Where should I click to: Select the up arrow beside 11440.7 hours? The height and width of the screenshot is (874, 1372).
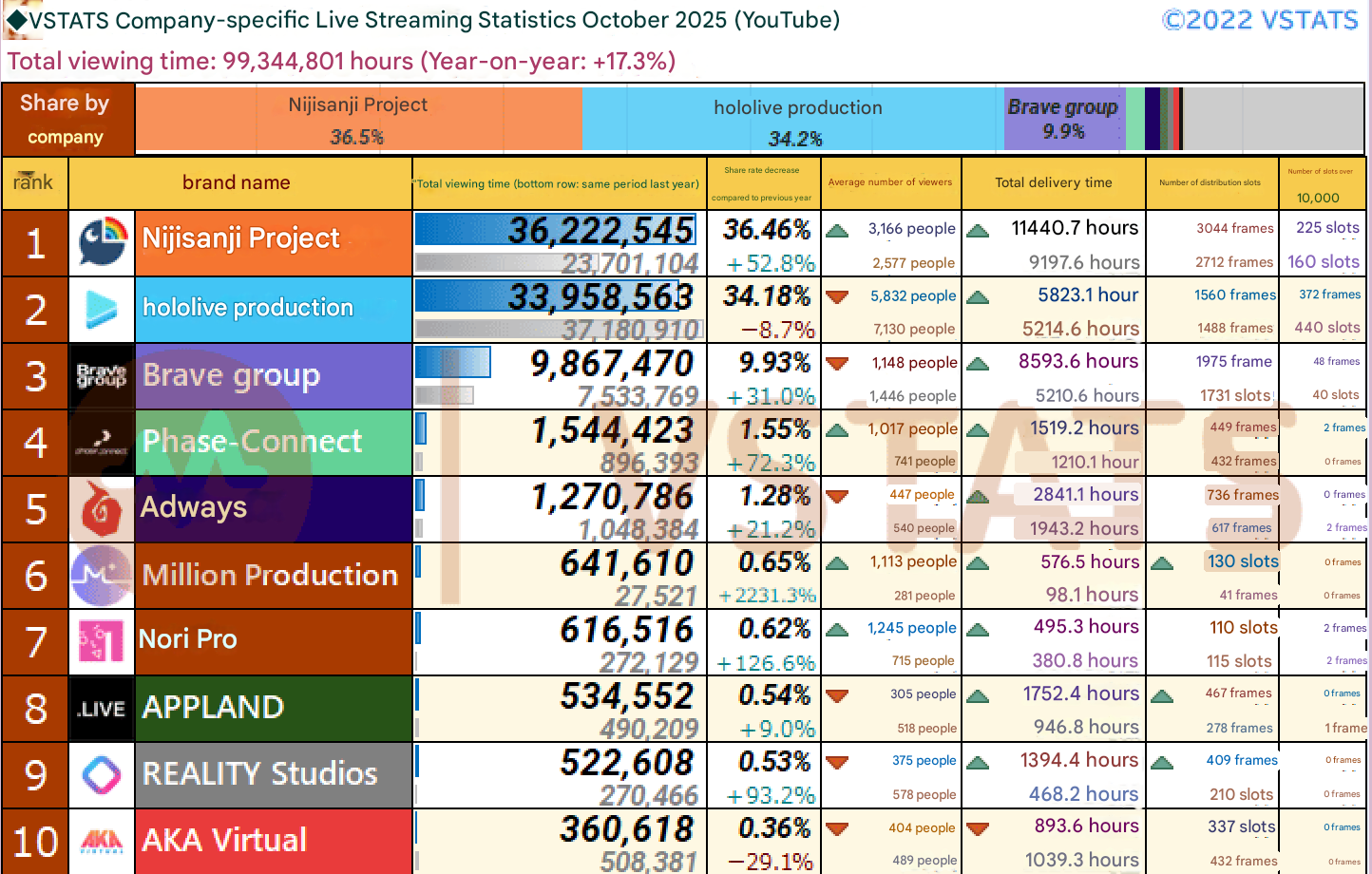978,230
